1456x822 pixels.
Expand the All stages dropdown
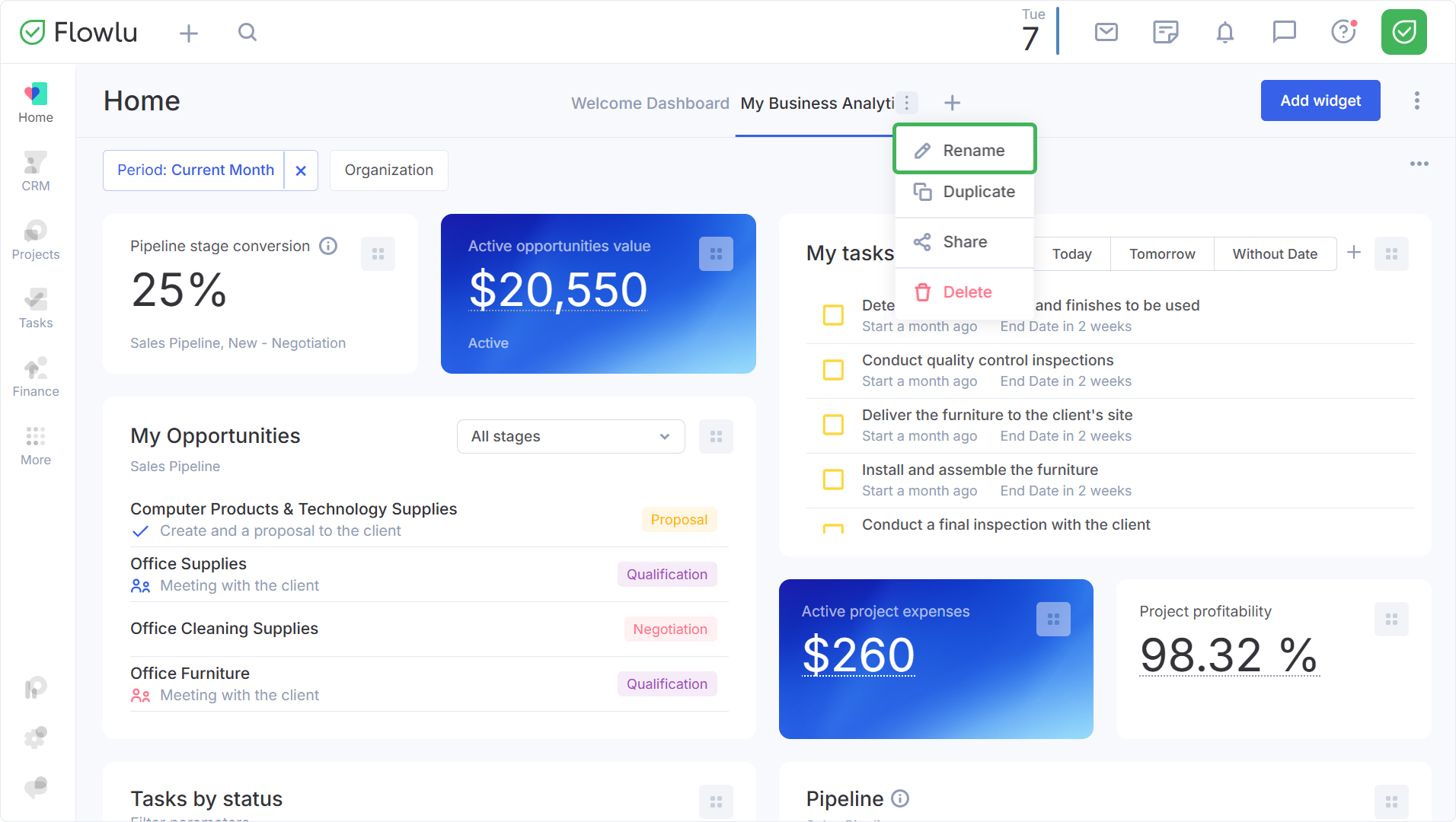tap(570, 436)
